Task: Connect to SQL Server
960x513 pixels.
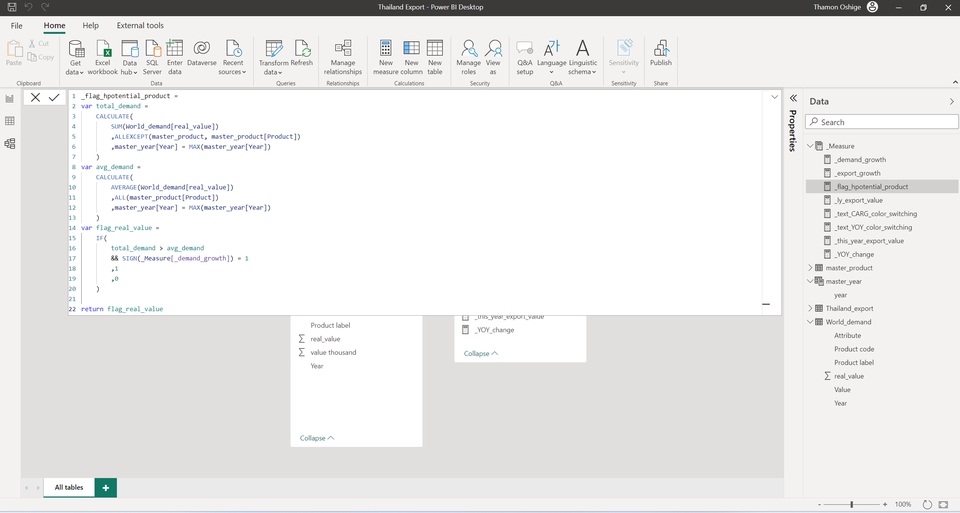Action: point(152,58)
